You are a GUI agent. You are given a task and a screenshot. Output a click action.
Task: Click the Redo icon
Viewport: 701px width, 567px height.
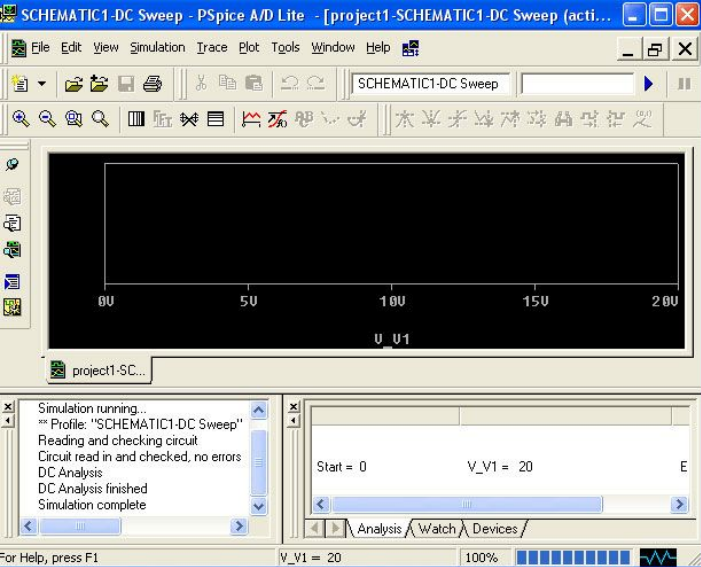click(x=316, y=83)
